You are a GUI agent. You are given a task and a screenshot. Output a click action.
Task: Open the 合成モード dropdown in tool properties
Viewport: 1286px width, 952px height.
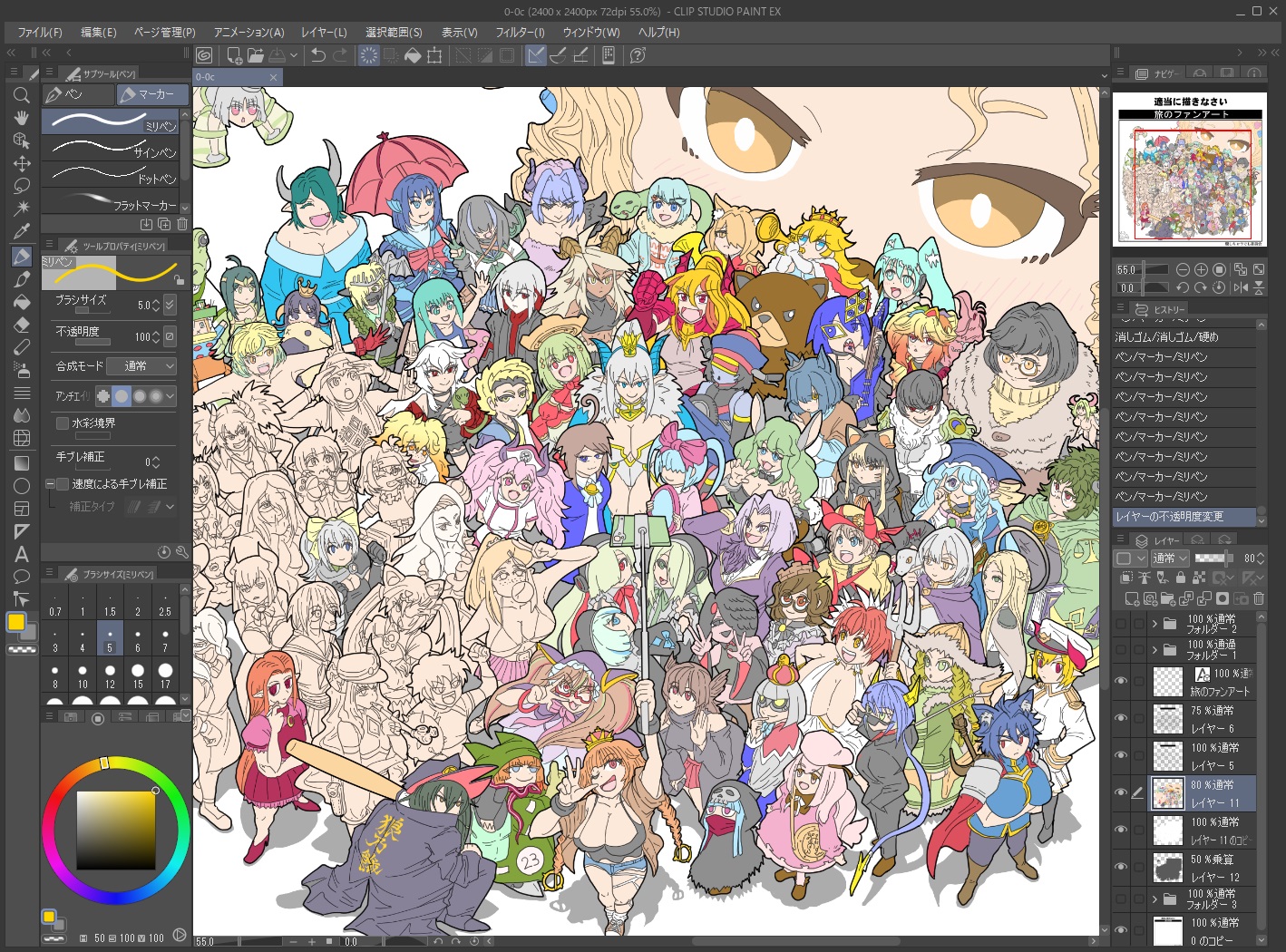(141, 366)
